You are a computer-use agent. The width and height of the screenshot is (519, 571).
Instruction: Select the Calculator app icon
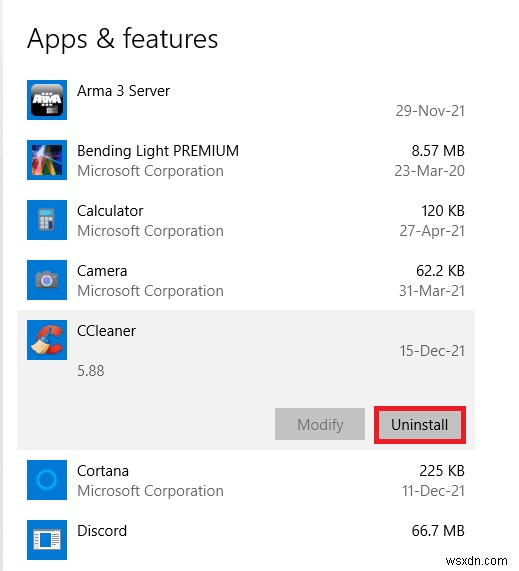tap(47, 220)
